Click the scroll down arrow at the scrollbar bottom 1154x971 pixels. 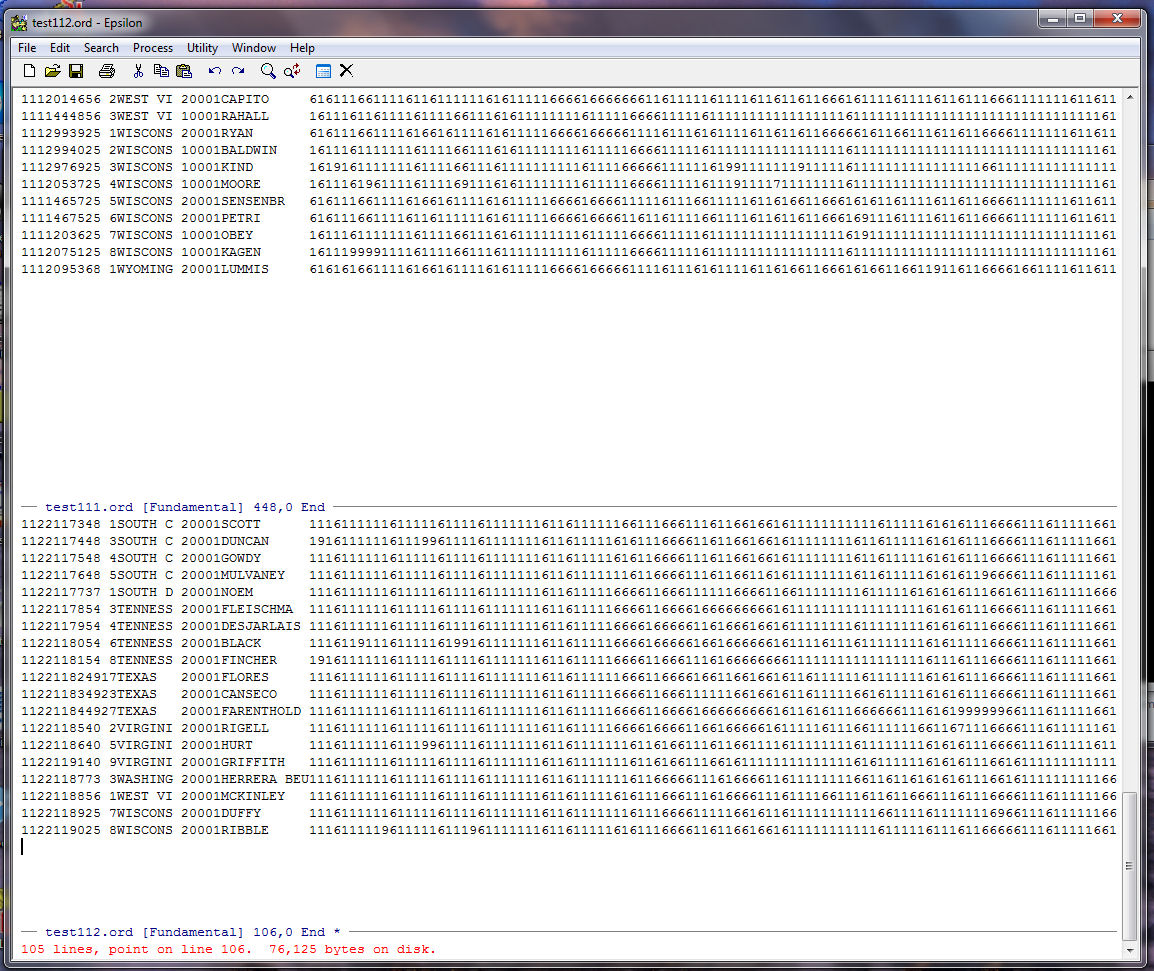(1130, 950)
